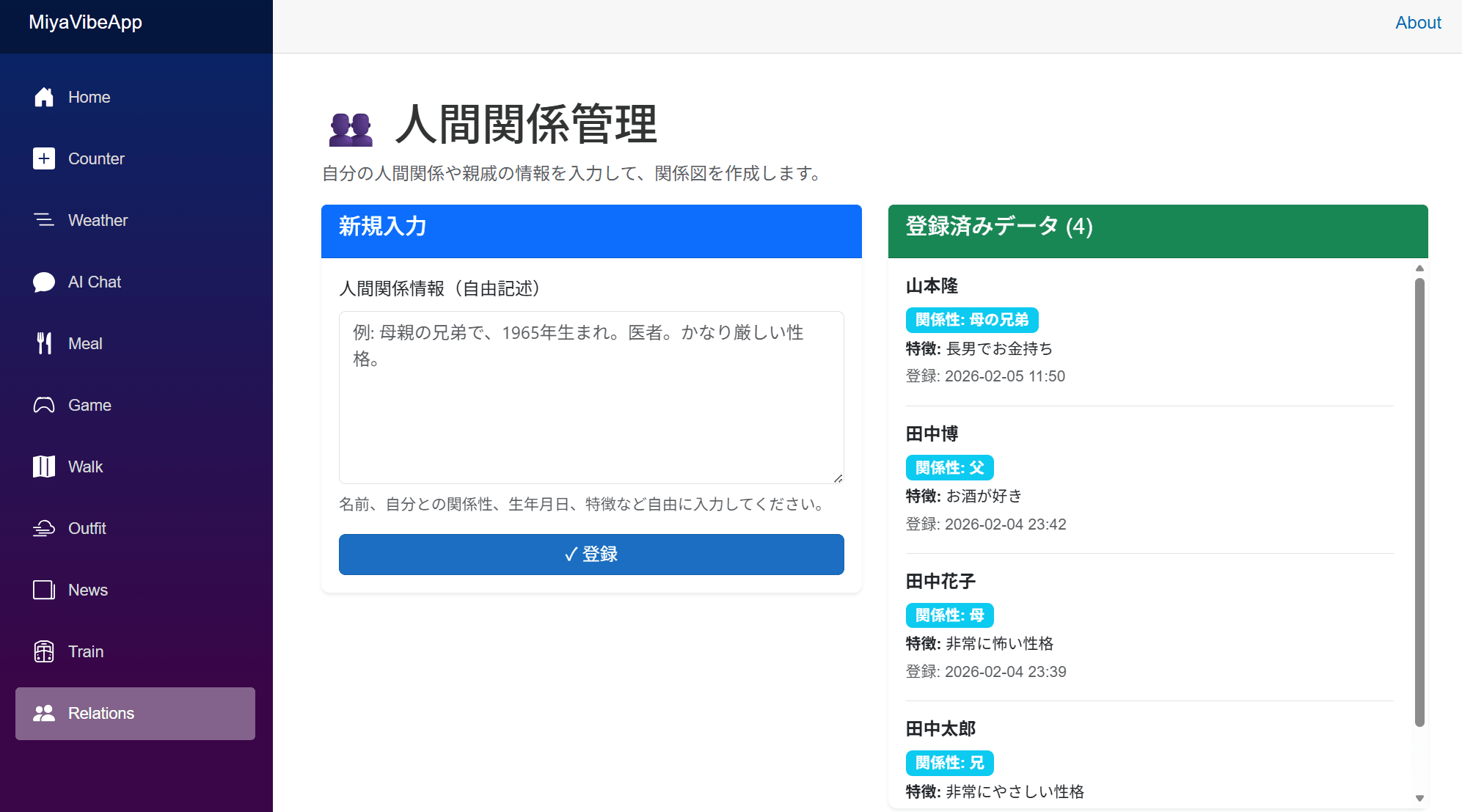The width and height of the screenshot is (1462, 812).
Task: Click the Walk map icon
Action: click(44, 467)
